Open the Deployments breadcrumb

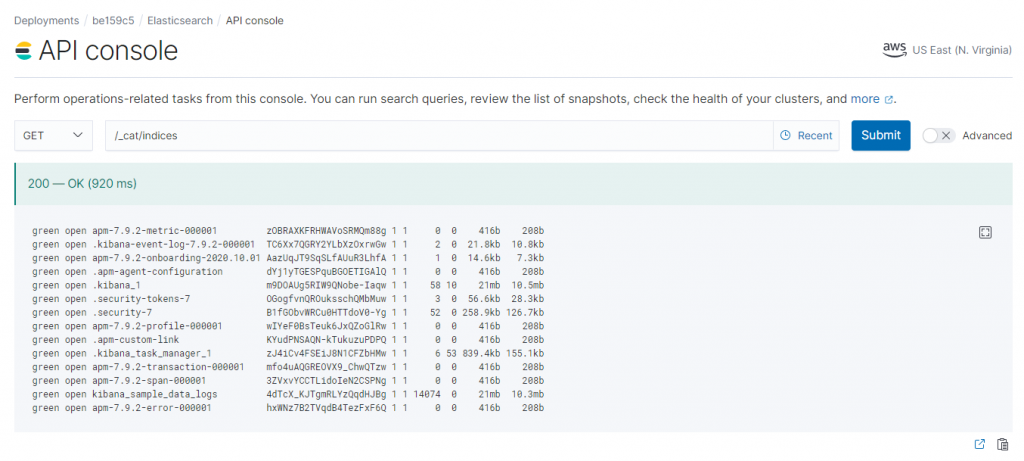(46, 20)
